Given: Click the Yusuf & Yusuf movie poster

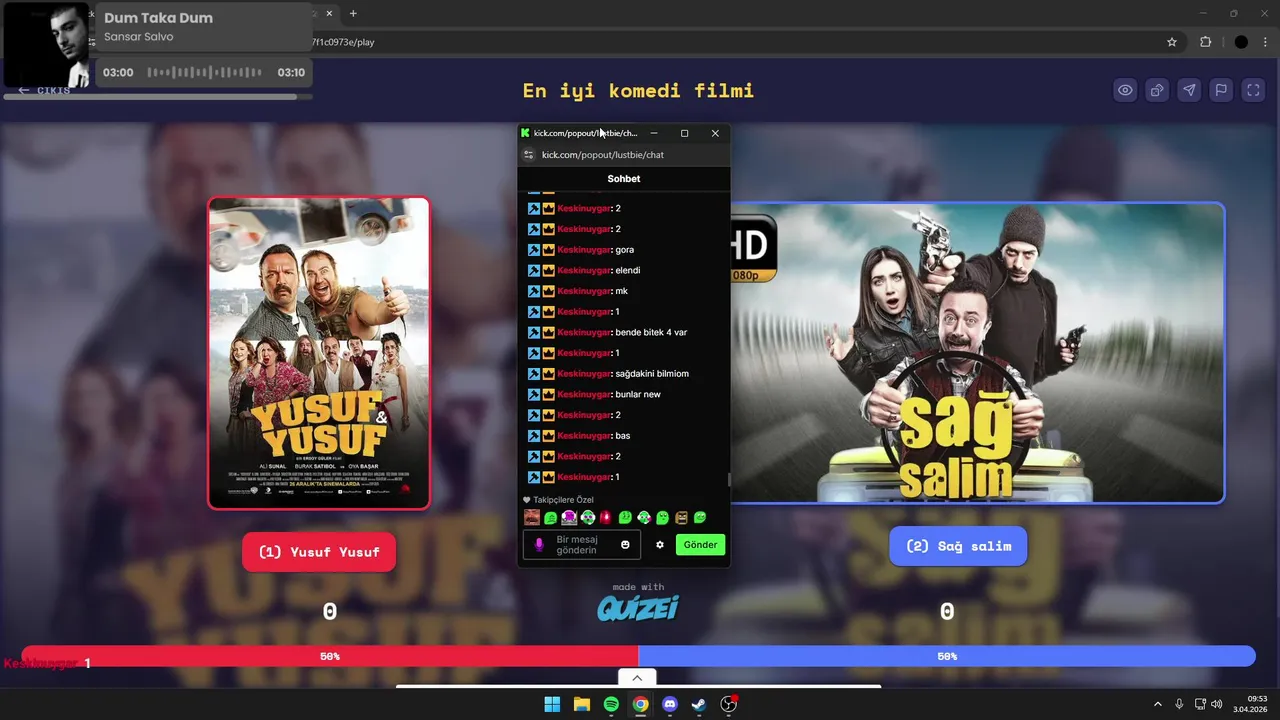Looking at the screenshot, I should click(319, 353).
